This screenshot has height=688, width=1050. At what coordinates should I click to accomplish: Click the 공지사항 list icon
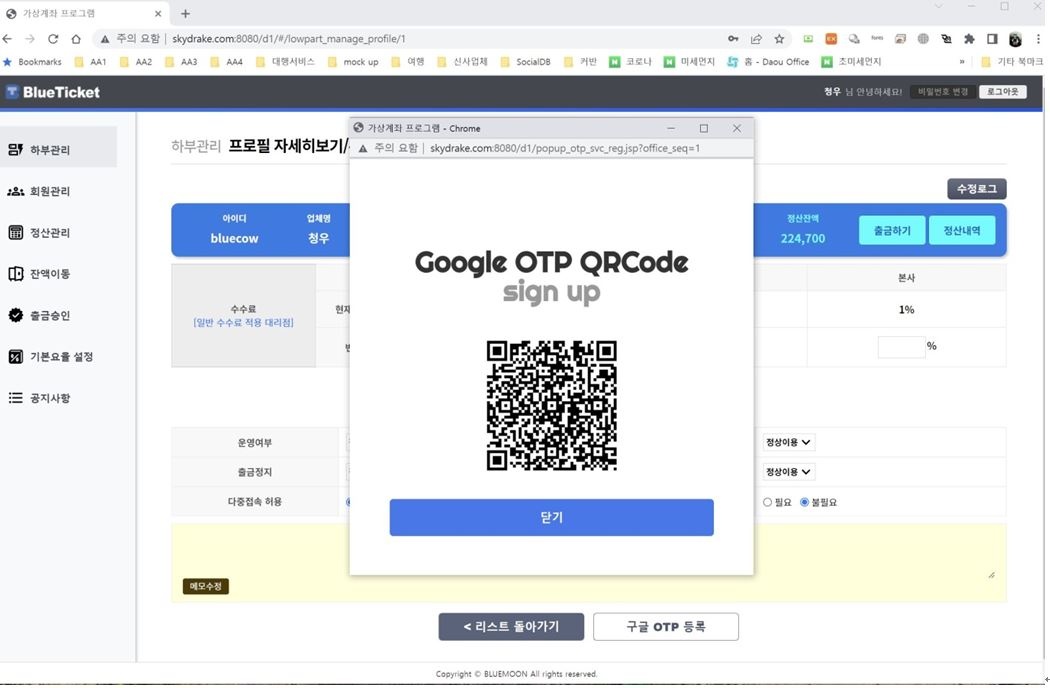click(15, 398)
